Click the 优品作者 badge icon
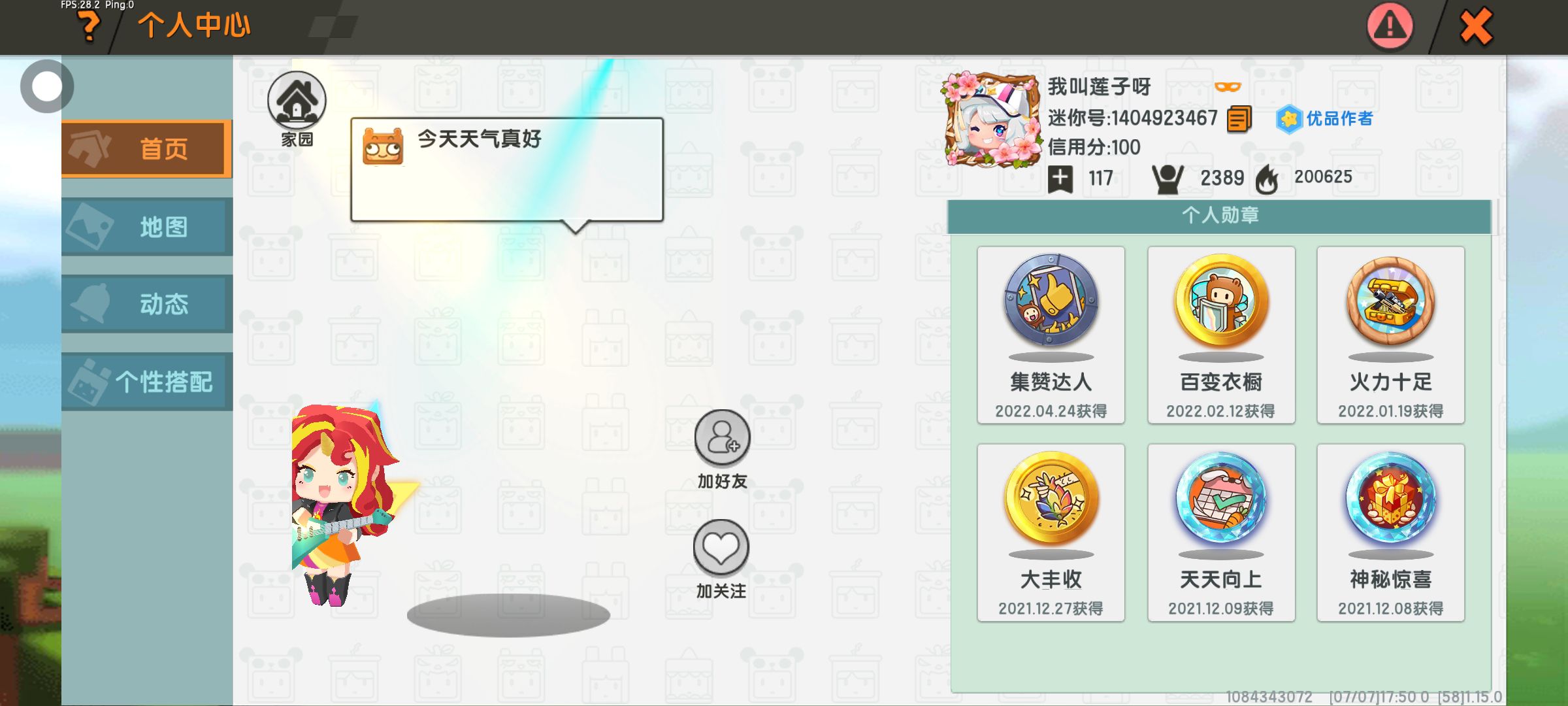 tap(1289, 119)
